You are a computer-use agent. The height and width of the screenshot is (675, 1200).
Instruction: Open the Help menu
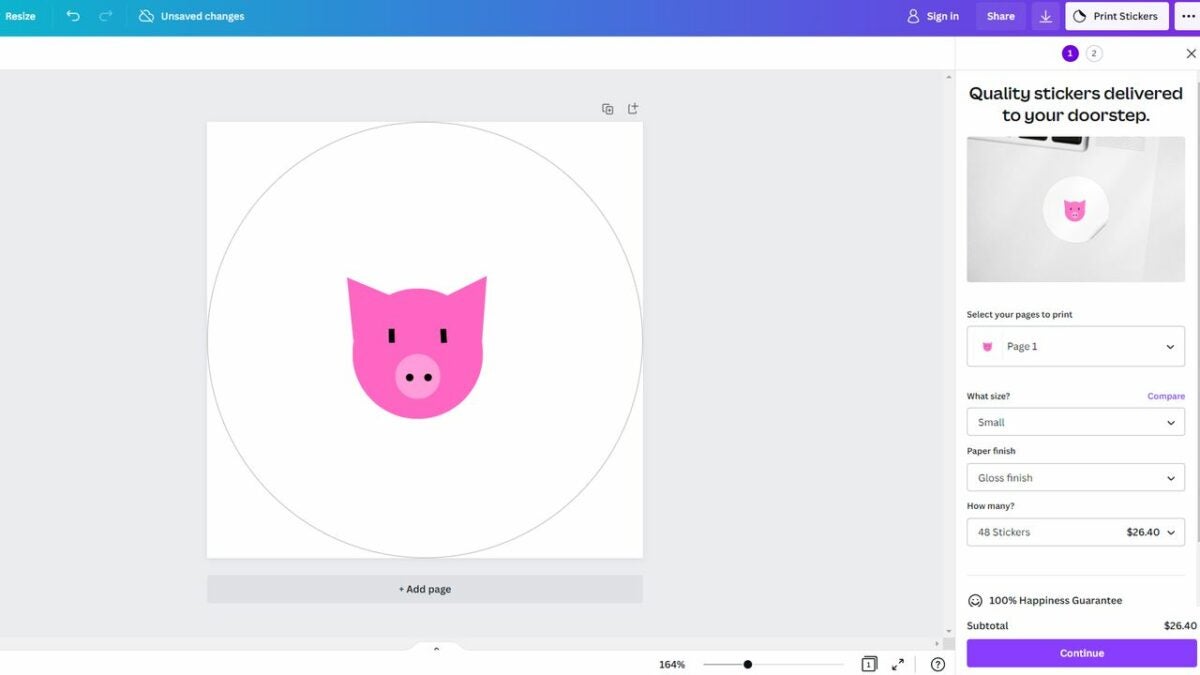coord(937,663)
